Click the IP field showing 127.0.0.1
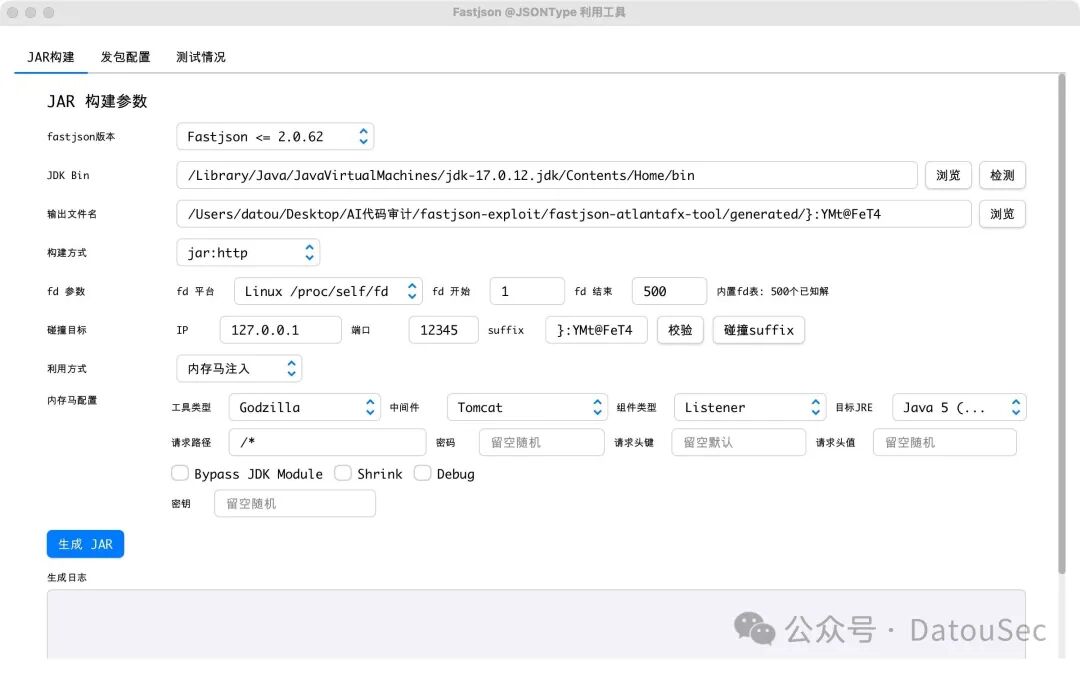 280,330
